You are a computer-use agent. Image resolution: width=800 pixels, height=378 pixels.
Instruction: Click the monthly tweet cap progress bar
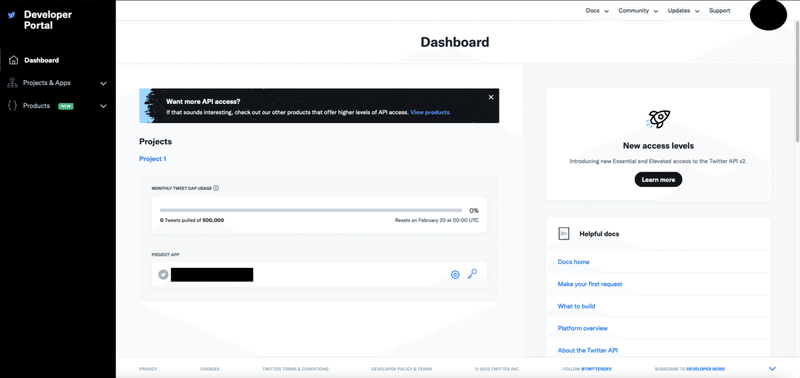click(311, 210)
